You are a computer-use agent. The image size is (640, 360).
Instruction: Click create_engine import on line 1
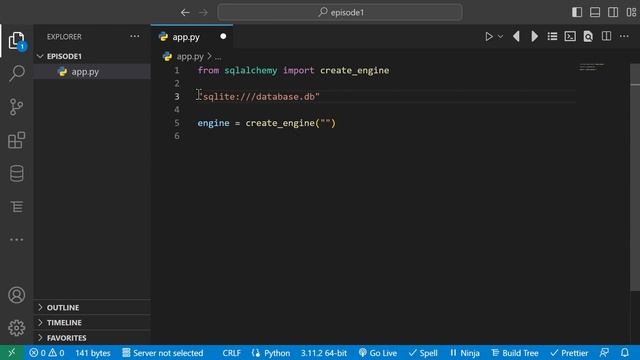click(x=354, y=71)
